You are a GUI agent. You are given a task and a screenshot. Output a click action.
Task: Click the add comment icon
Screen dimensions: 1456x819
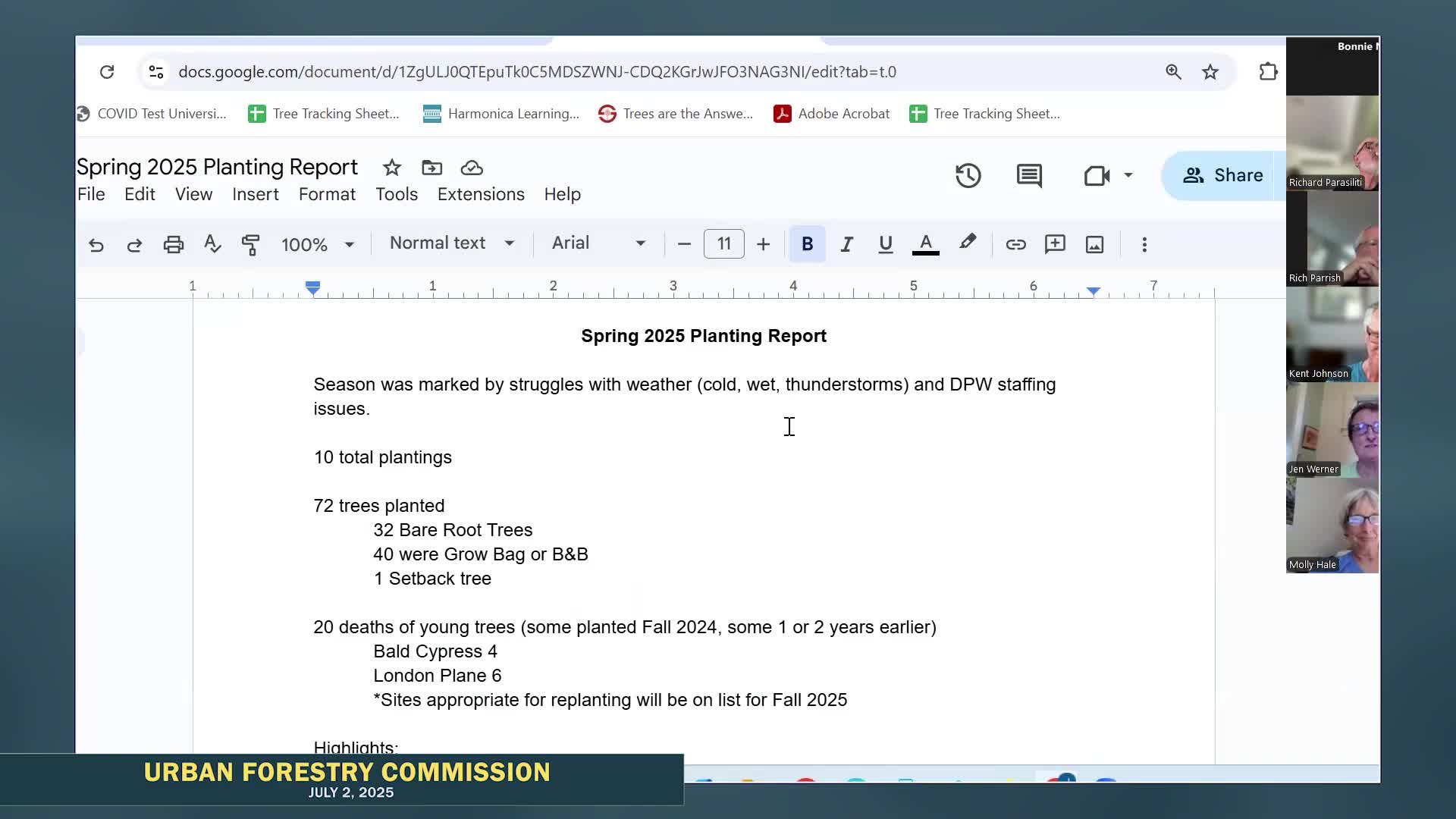[1055, 244]
